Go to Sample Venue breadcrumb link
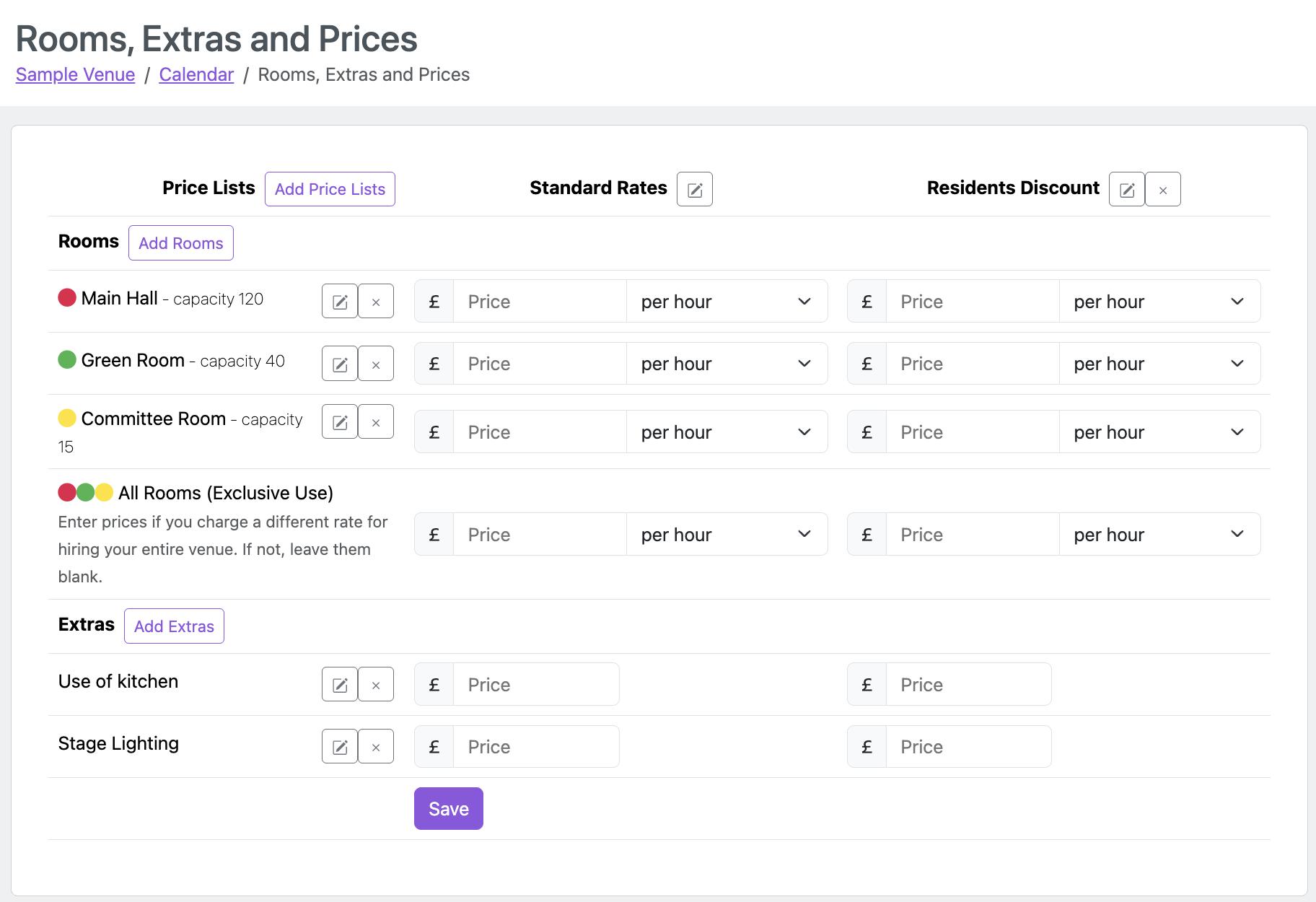Screen dimensions: 1316x902 click(75, 75)
